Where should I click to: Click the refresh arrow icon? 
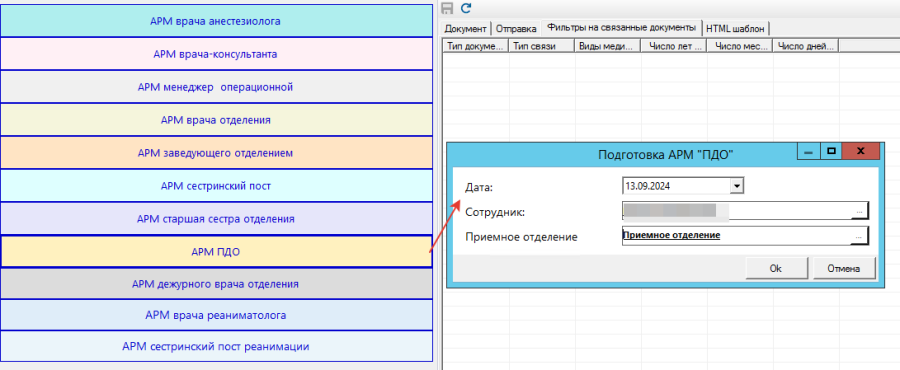(466, 8)
